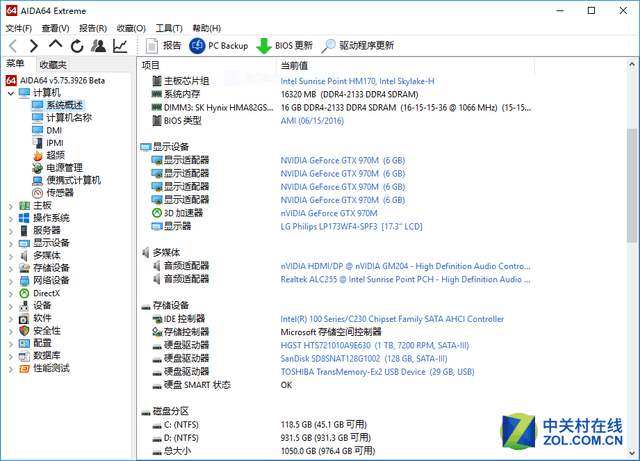Screen dimensions: 640x461
Task: Click the scrollbar up arrow
Action: (632, 64)
